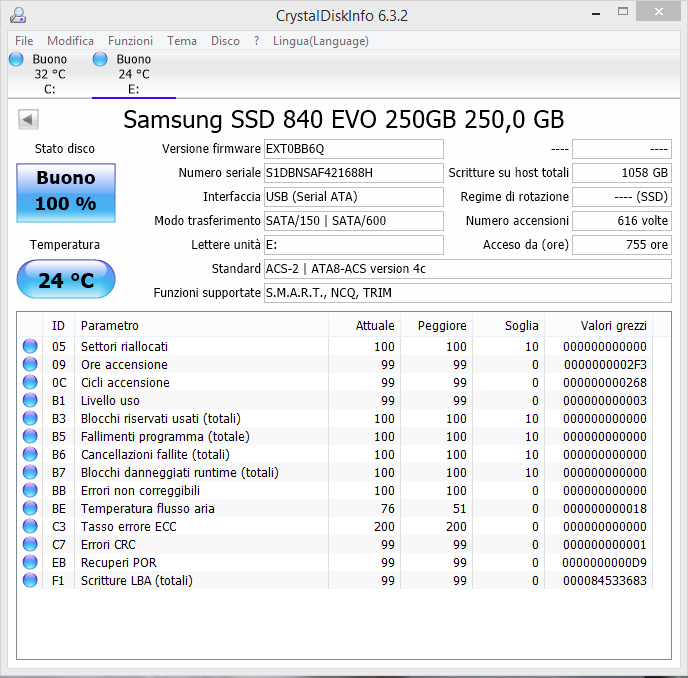
Task: Select the E: drive tab at 24 °C
Action: pyautogui.click(x=134, y=74)
